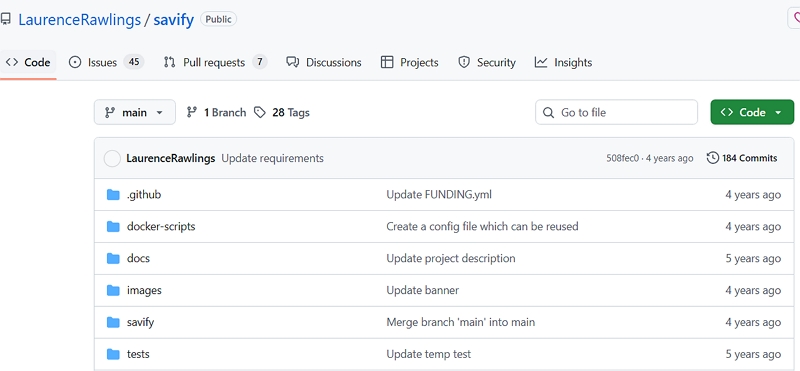Switch to the Discussions tab
800x371 pixels.
(x=324, y=62)
